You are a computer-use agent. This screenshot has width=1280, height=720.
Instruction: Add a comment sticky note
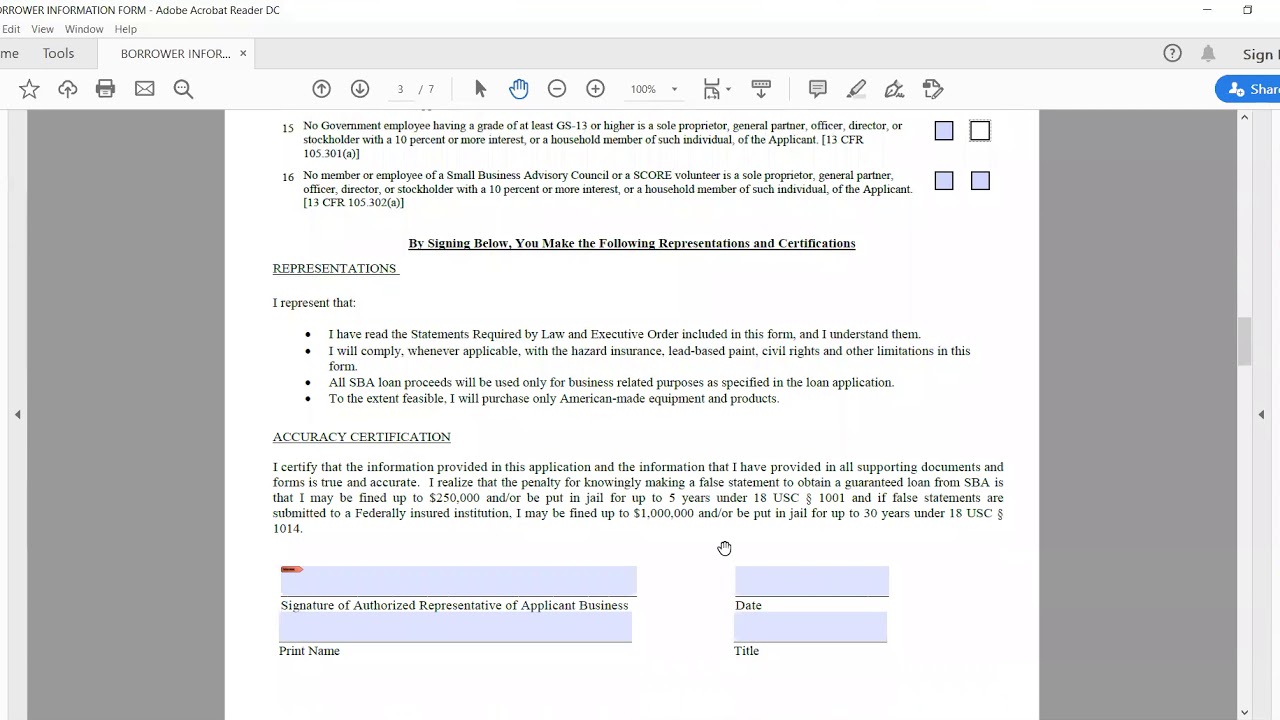coord(817,89)
